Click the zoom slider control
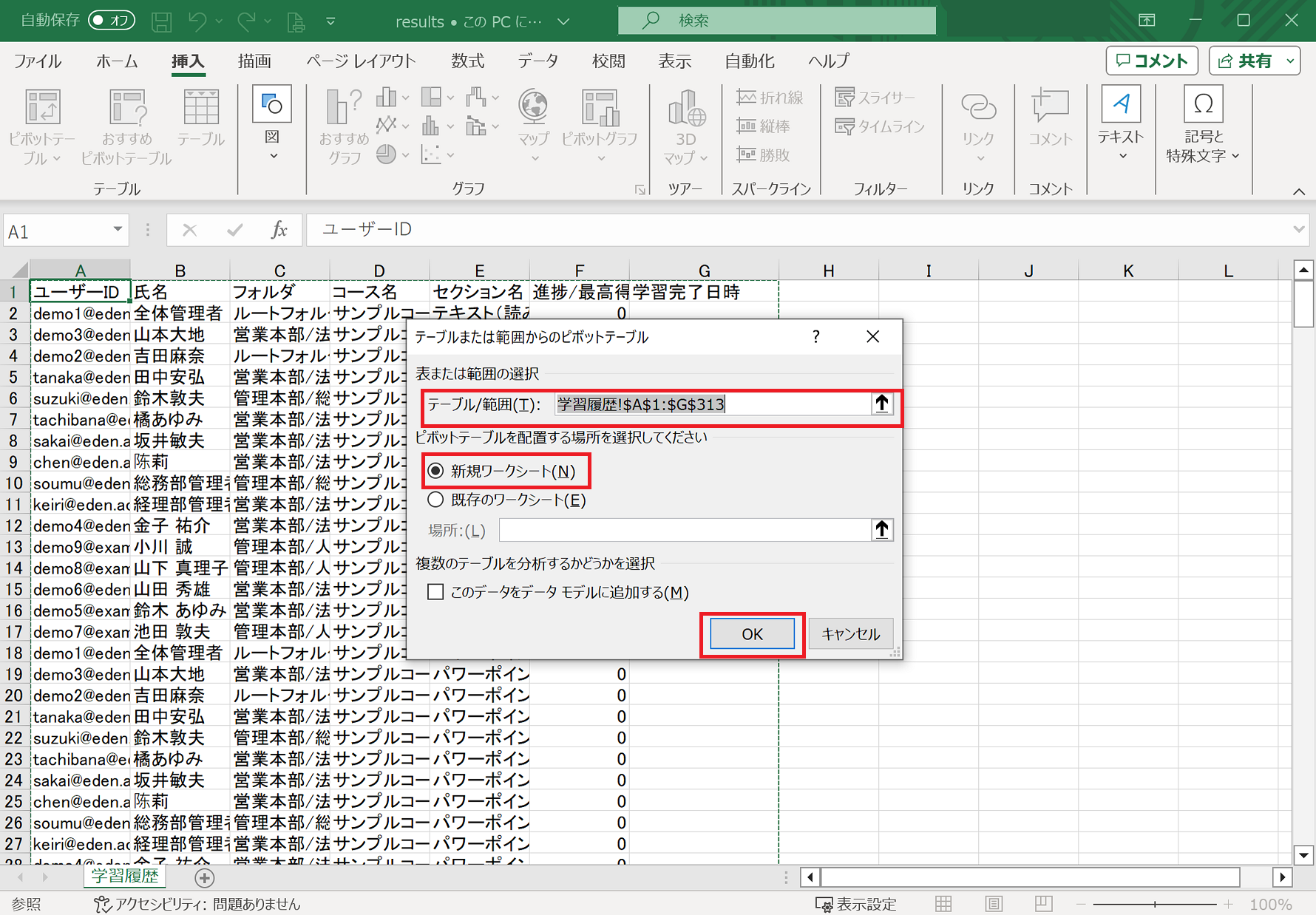This screenshot has width=1316, height=915. point(1155,904)
